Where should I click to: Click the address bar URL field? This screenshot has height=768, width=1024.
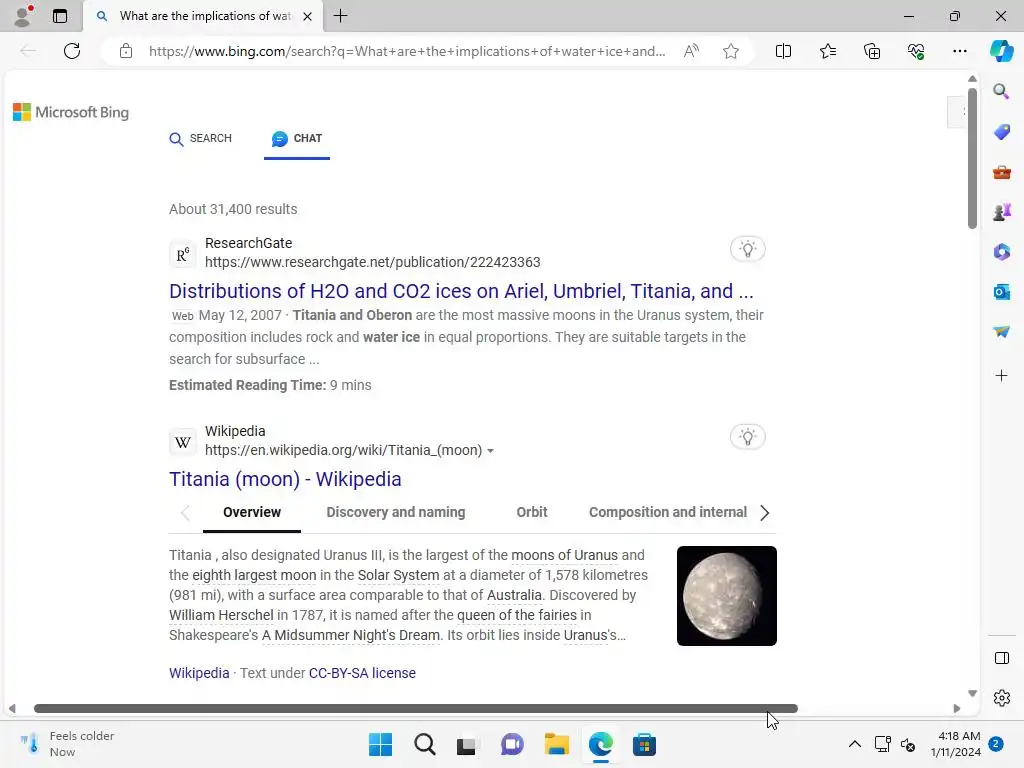(x=407, y=51)
